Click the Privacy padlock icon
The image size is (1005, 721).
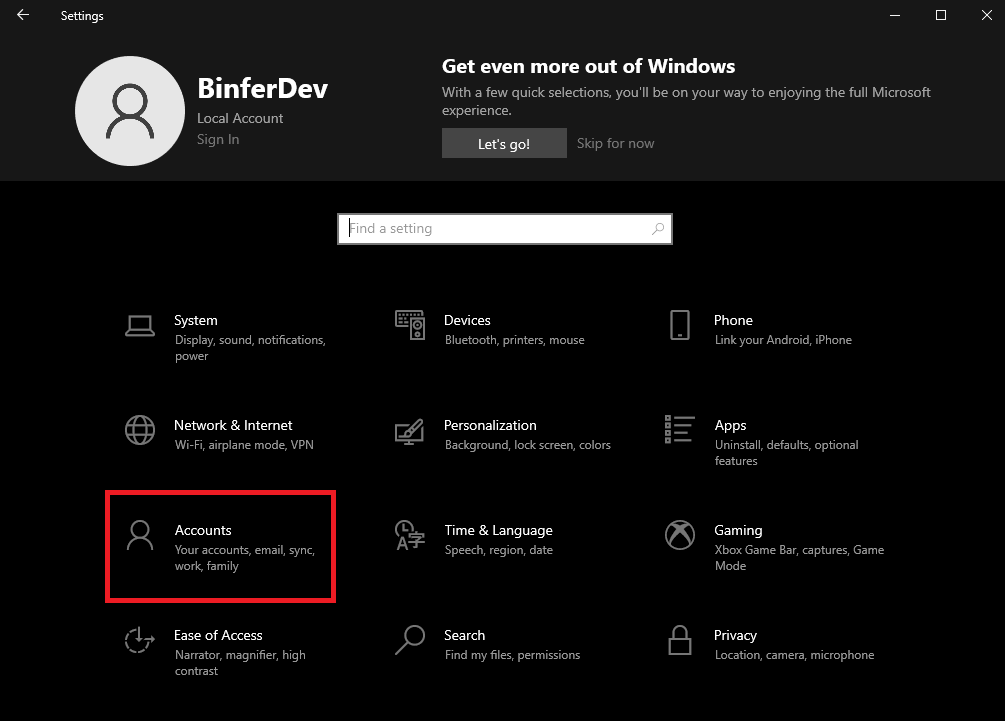679,640
